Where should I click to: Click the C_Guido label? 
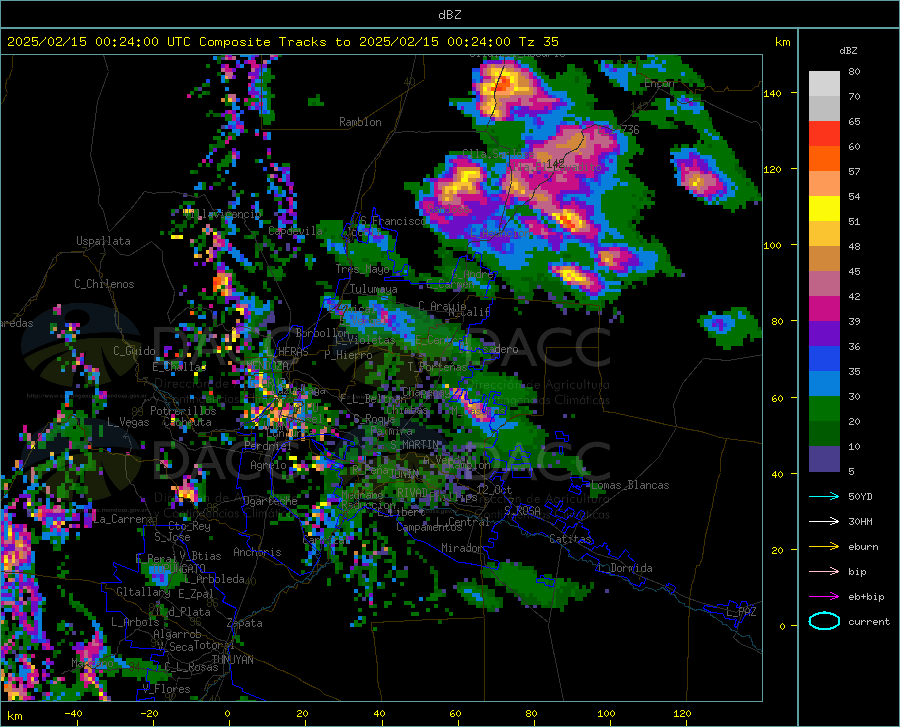pos(134,351)
